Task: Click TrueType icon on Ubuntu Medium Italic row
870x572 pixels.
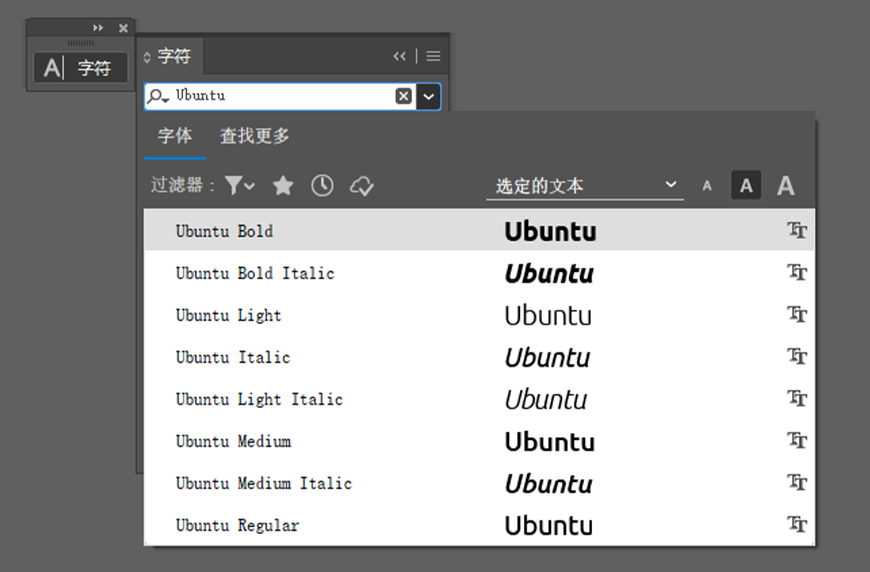Action: coord(797,482)
